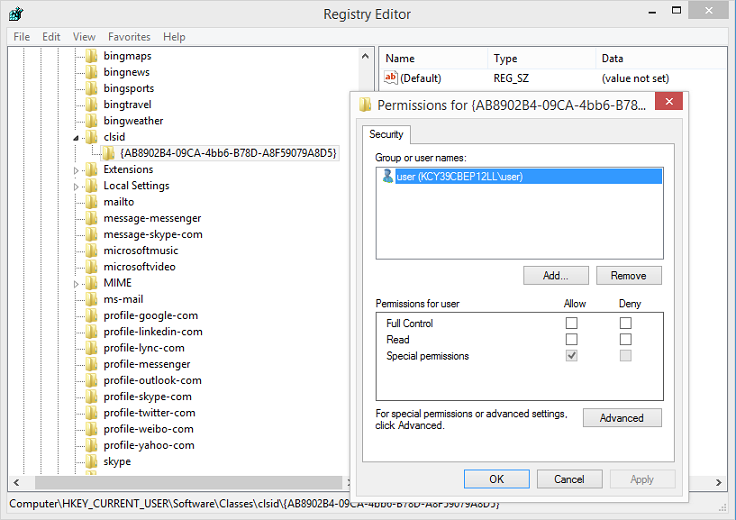736x520 pixels.
Task: Select the profile-weibo-com key
Action: pos(148,429)
